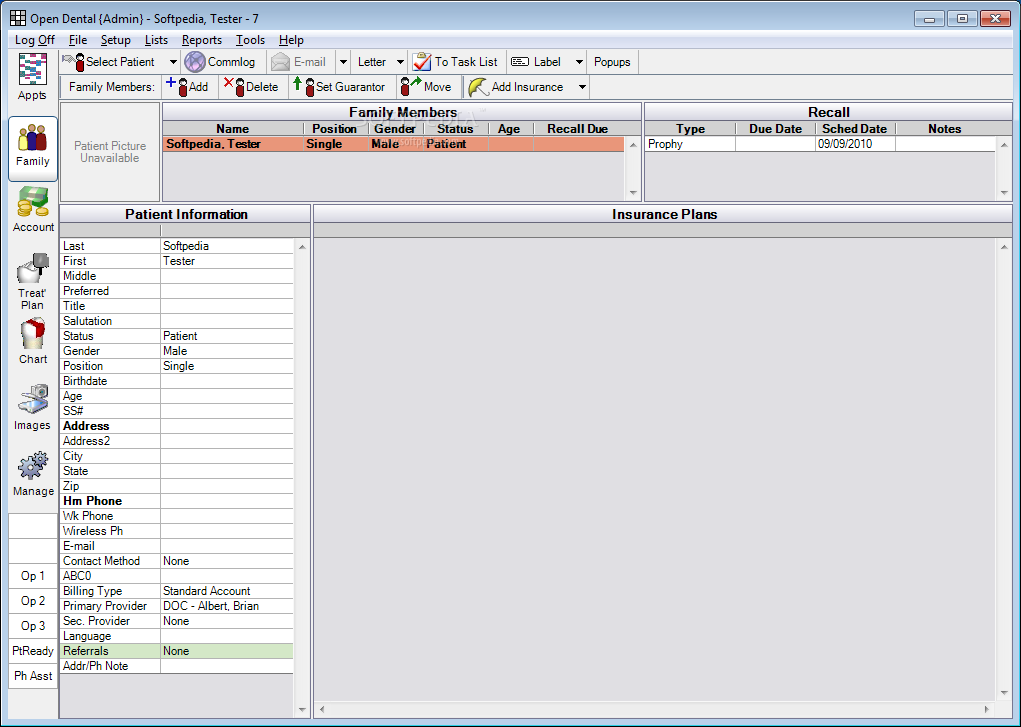The height and width of the screenshot is (727, 1021).
Task: Click the Addr/Ph Note row
Action: (x=176, y=666)
